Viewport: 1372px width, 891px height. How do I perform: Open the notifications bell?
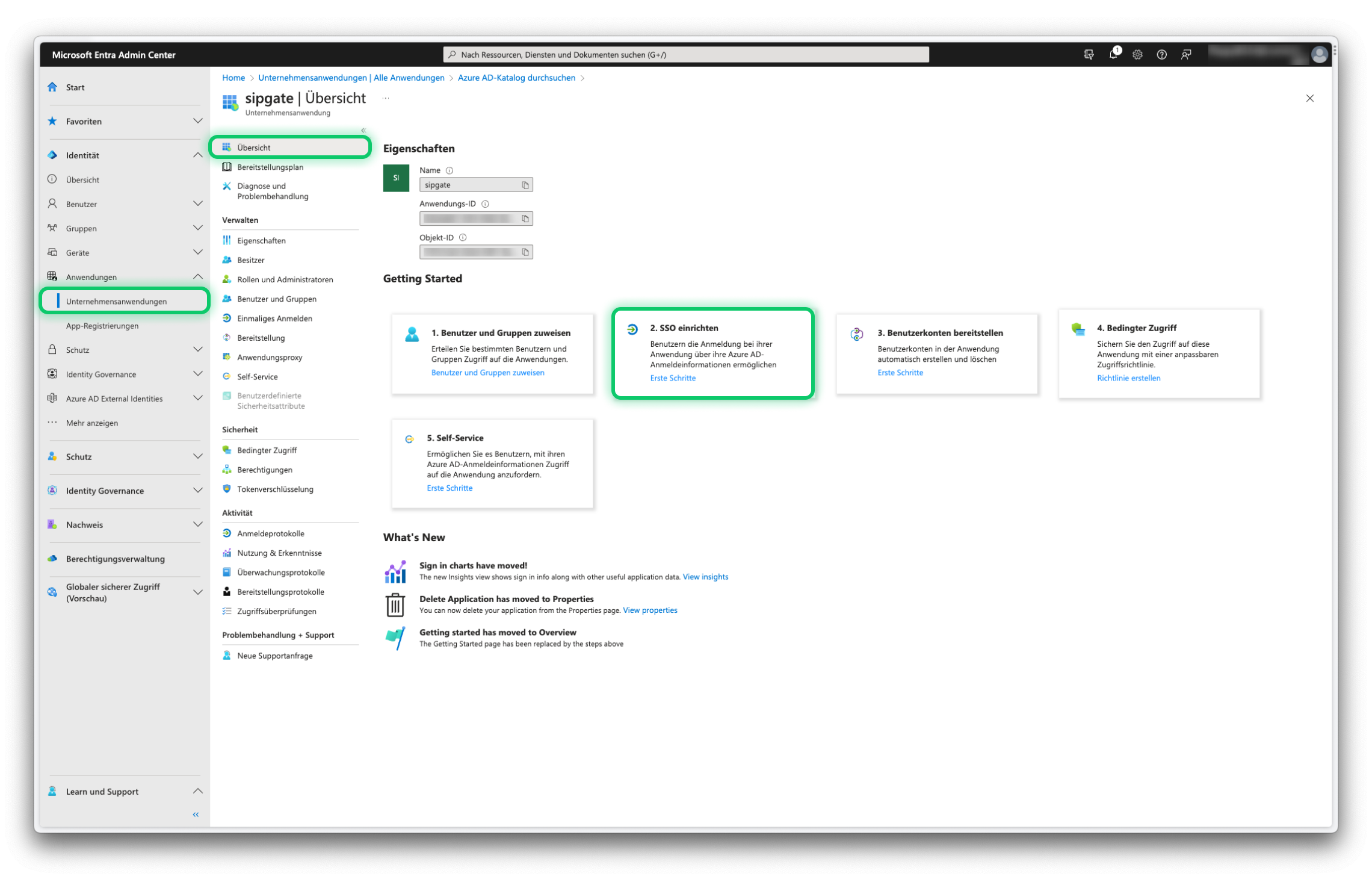tap(1113, 54)
